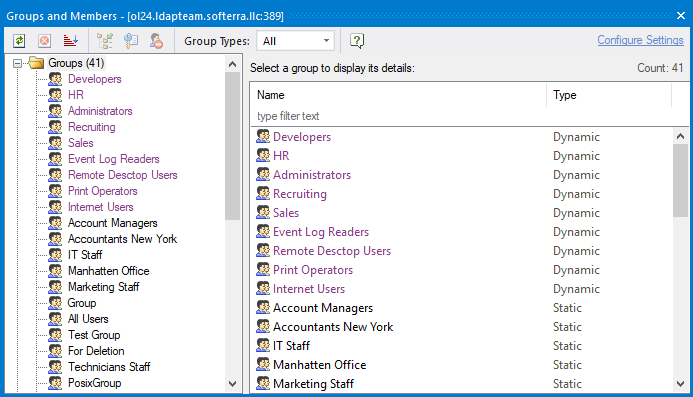693x397 pixels.
Task: Select the Account Managers list row
Action: pyautogui.click(x=463, y=308)
